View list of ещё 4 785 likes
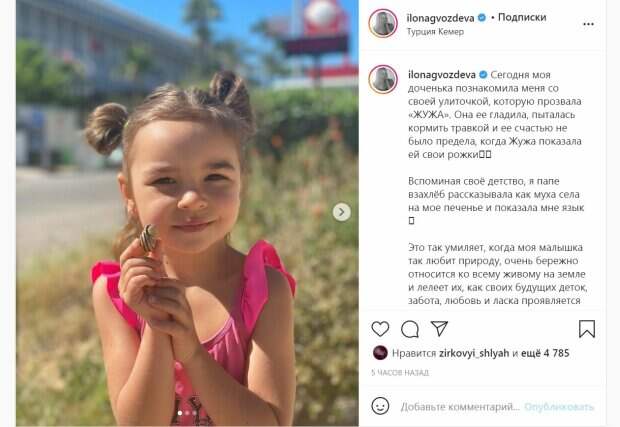Screen dimensions: 620x427 pos(545,353)
